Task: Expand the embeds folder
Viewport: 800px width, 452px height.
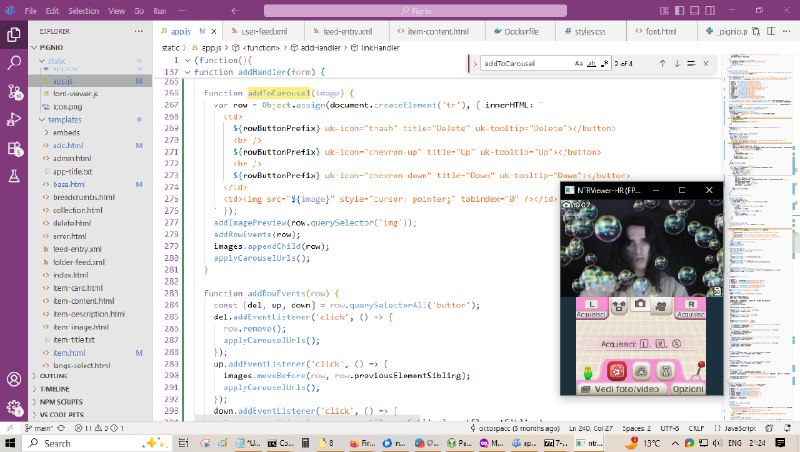Action: pyautogui.click(x=66, y=132)
